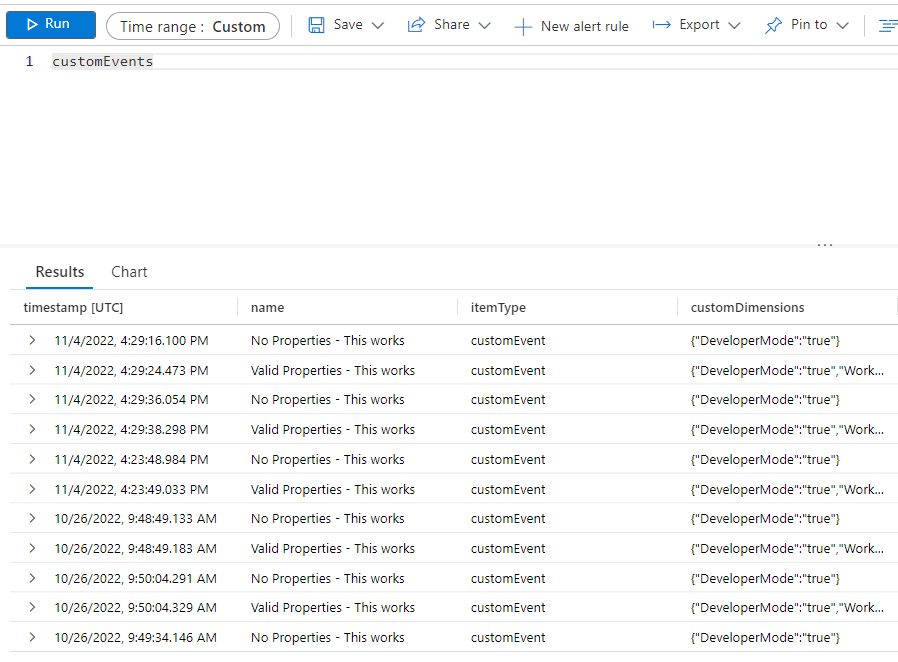The image size is (898, 662).
Task: Open the feedback icon at top right
Action: [888, 25]
